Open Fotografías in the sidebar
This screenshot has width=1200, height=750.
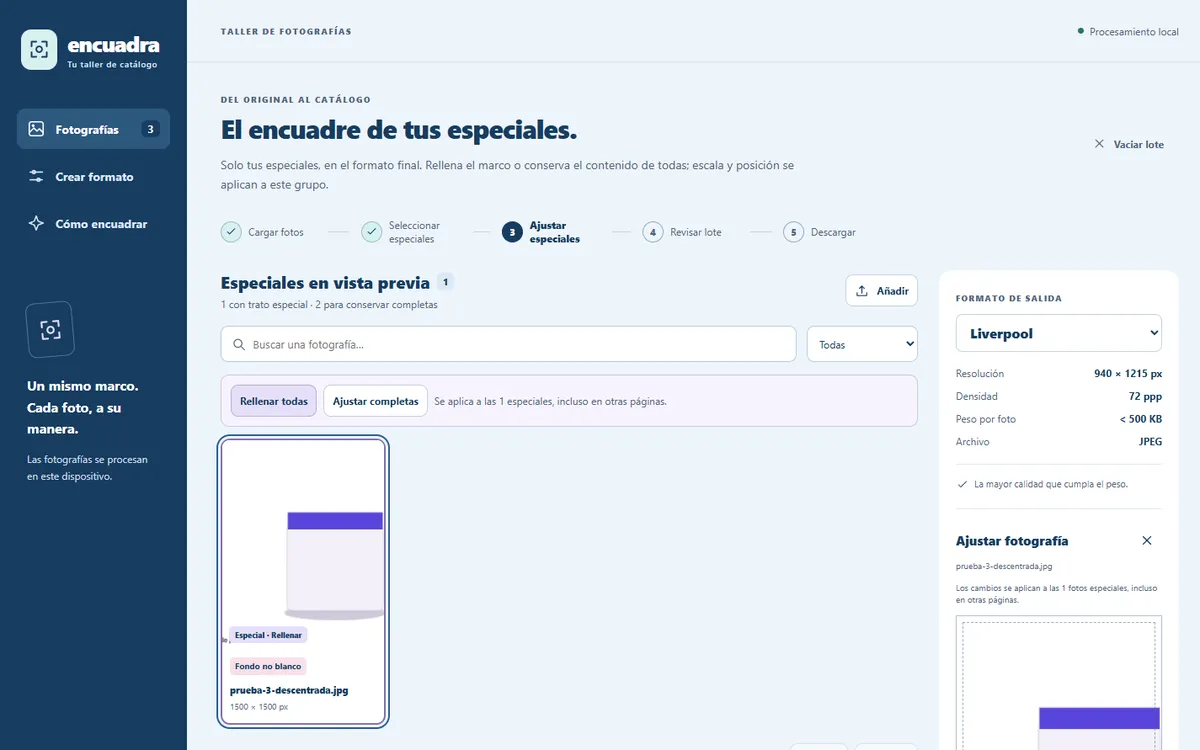(x=93, y=129)
